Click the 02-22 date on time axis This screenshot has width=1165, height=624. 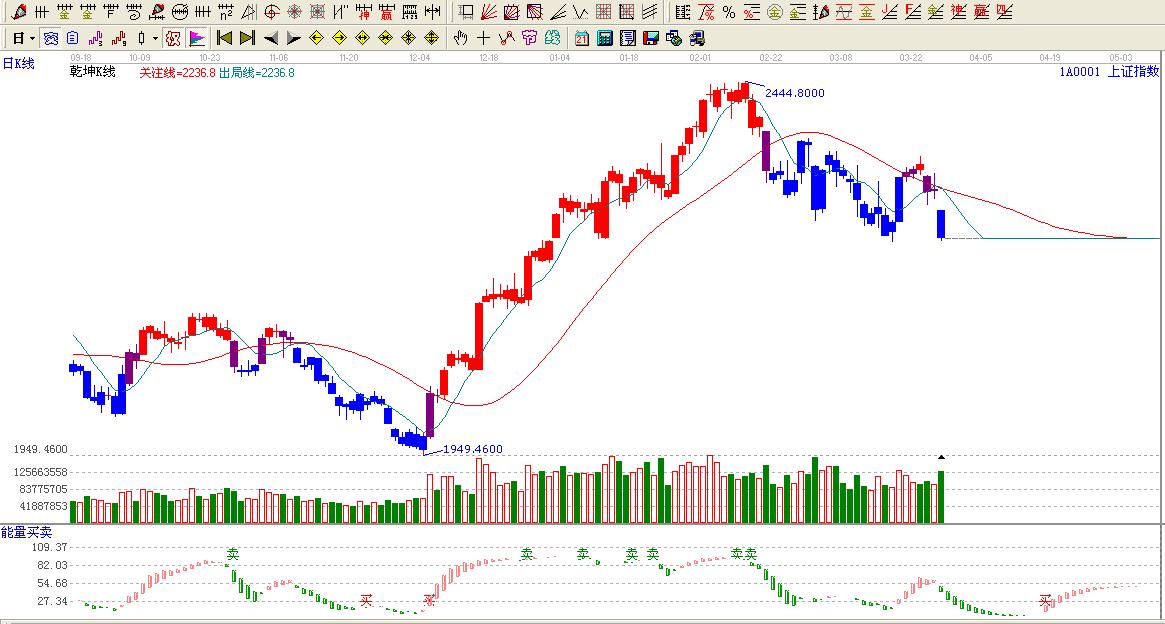click(770, 58)
